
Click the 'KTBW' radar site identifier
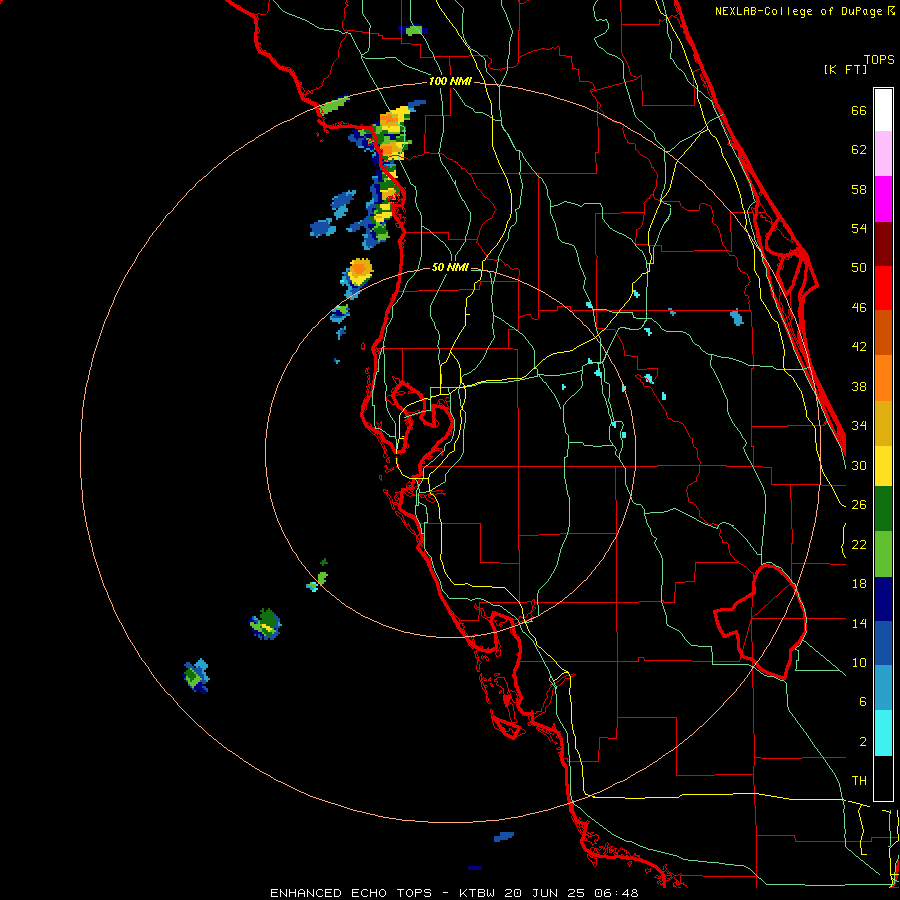coord(476,893)
